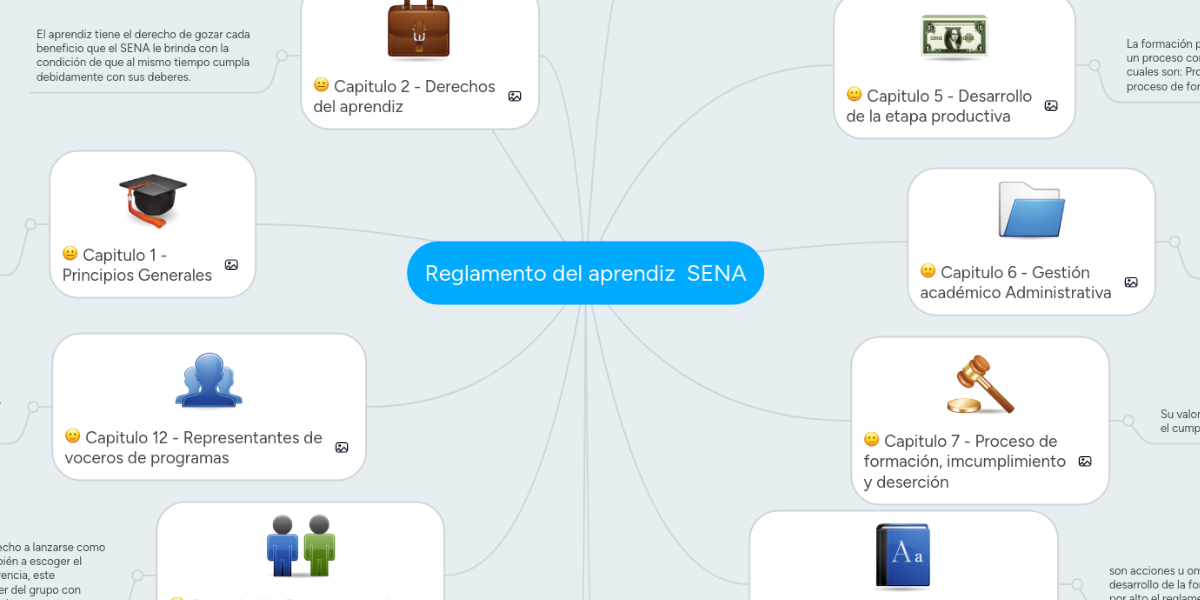Open image attachment icon on Capitulo 5 node

point(1051,106)
